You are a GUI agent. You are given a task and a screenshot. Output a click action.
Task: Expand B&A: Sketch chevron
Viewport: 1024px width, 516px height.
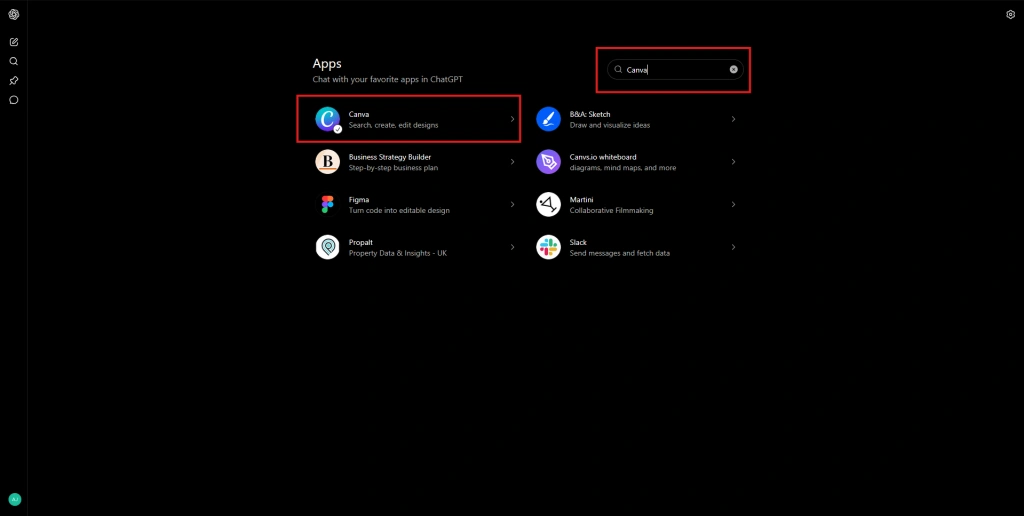[x=733, y=120]
